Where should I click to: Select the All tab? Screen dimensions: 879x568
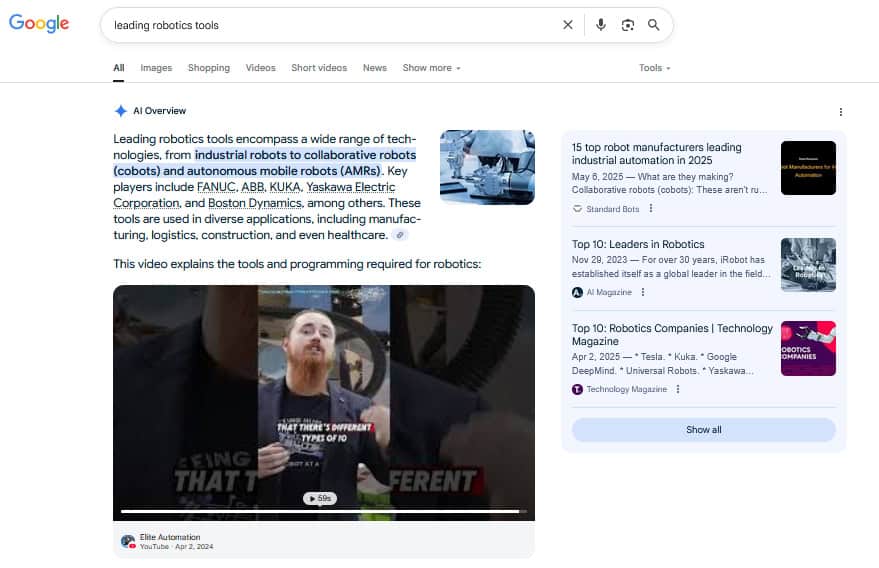pyautogui.click(x=119, y=68)
